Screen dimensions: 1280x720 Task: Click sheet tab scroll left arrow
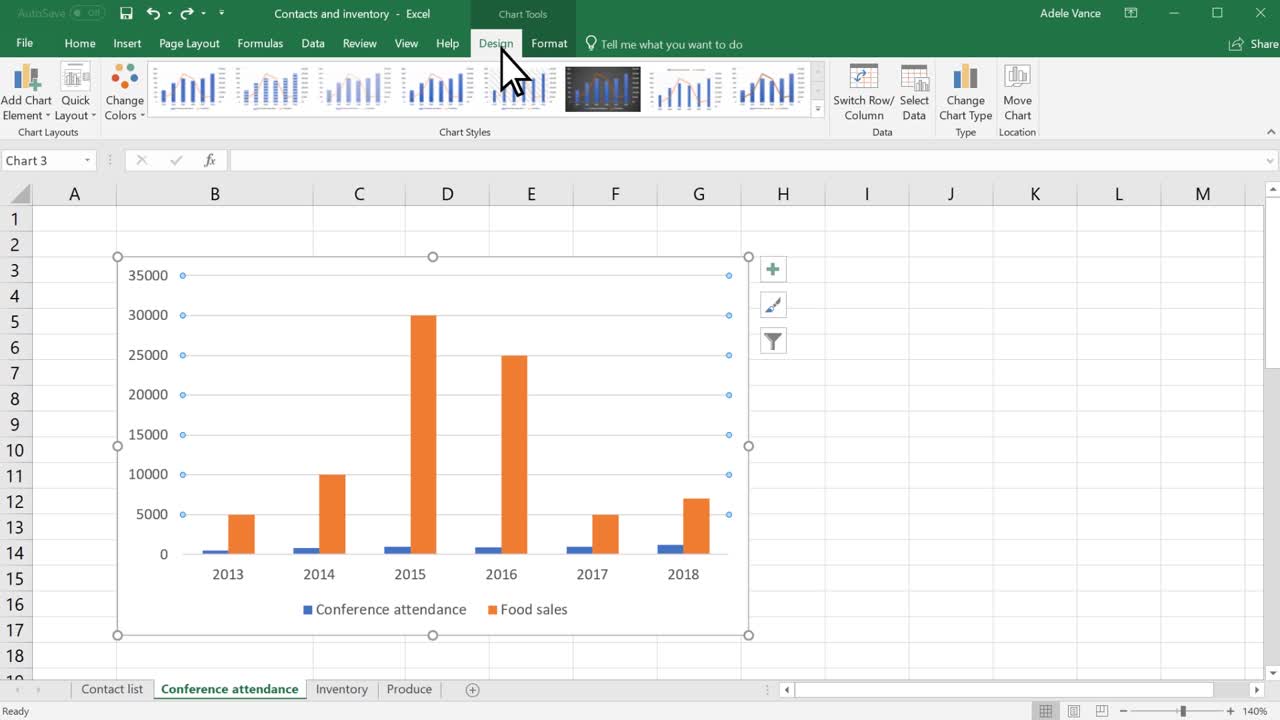(16, 690)
